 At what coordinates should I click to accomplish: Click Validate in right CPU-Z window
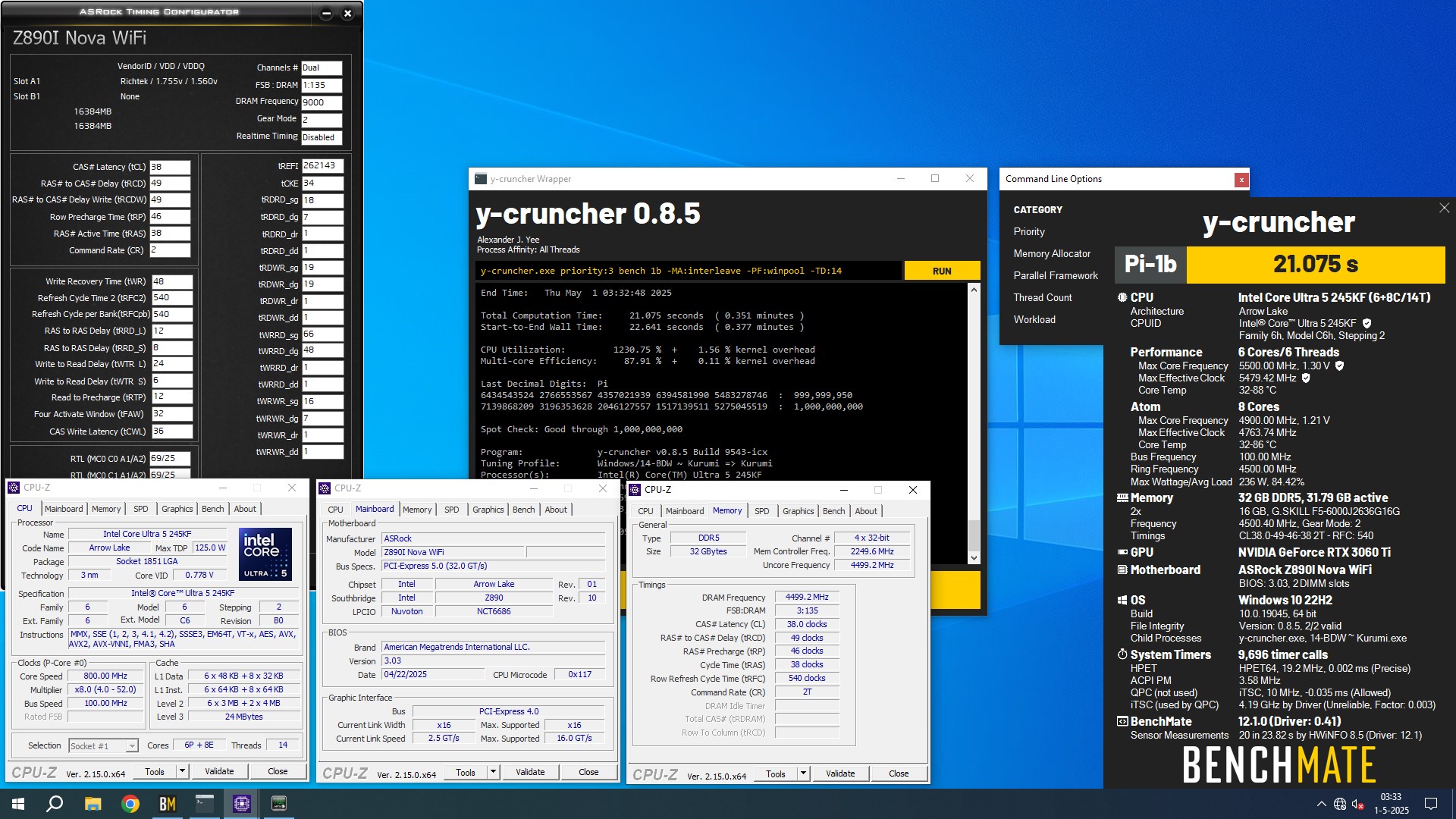(840, 773)
